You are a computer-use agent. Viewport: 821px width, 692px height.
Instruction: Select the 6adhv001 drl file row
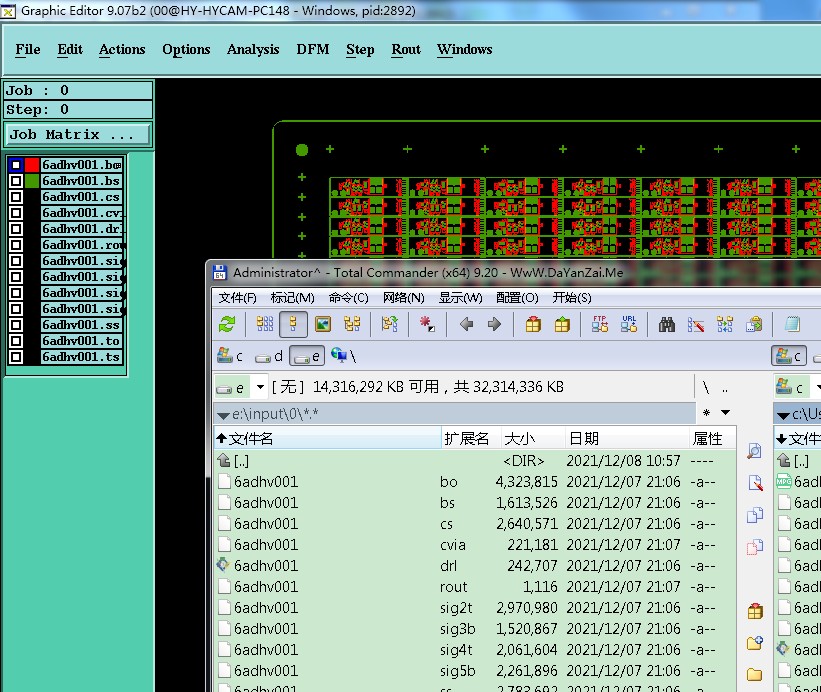coord(475,566)
